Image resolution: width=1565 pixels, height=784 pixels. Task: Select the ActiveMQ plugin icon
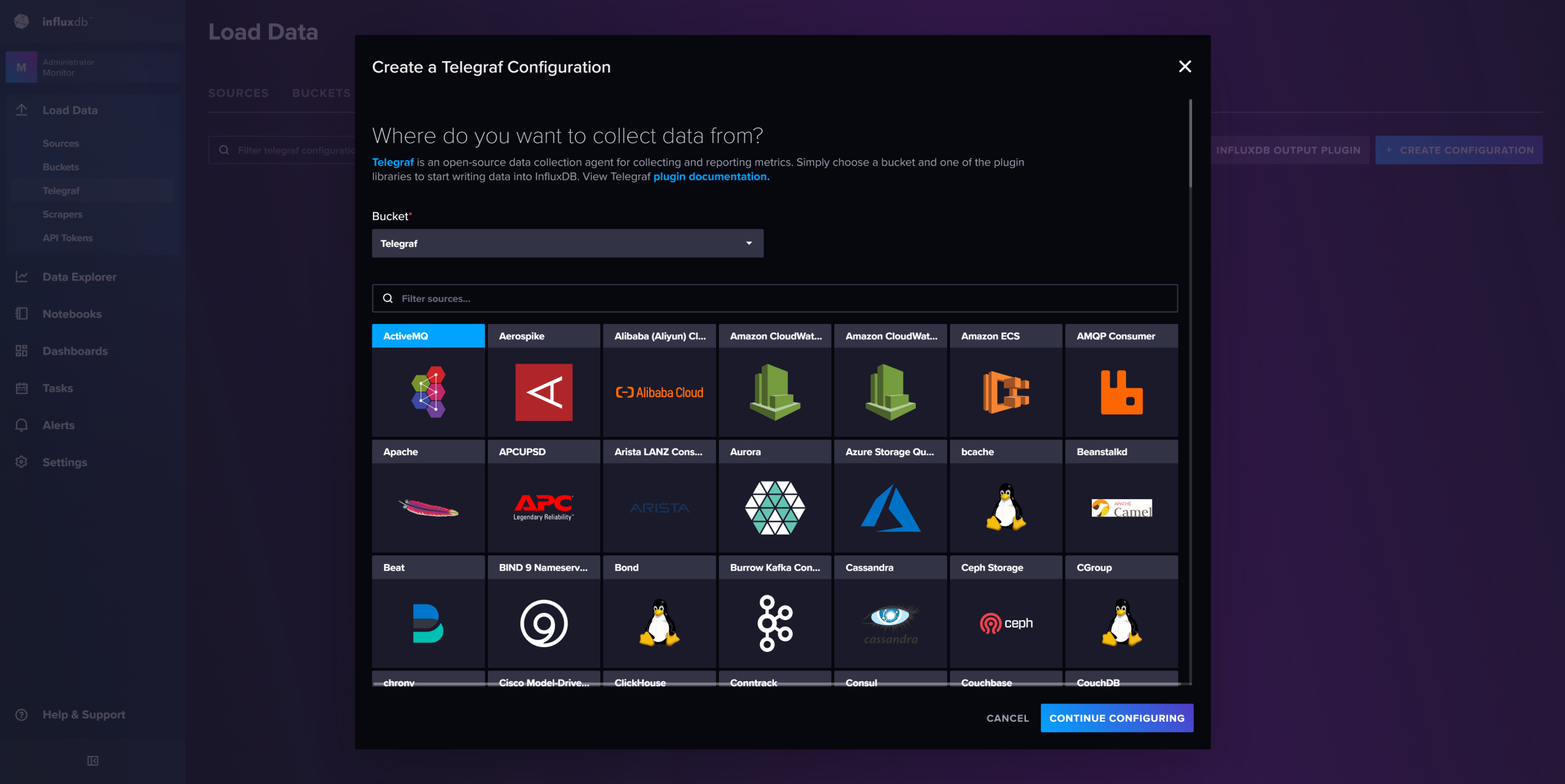tap(428, 392)
